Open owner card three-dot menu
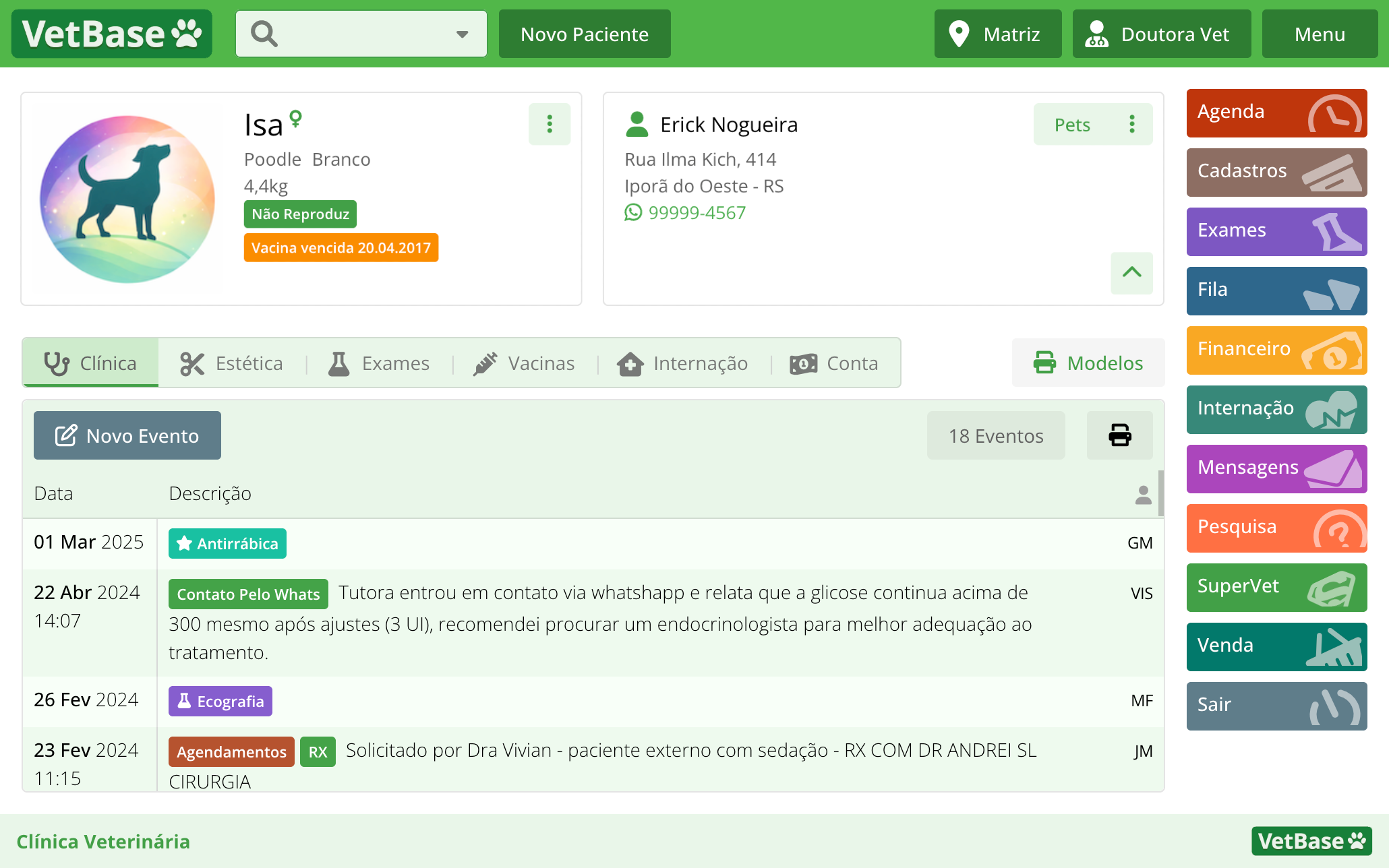 pyautogui.click(x=1132, y=124)
